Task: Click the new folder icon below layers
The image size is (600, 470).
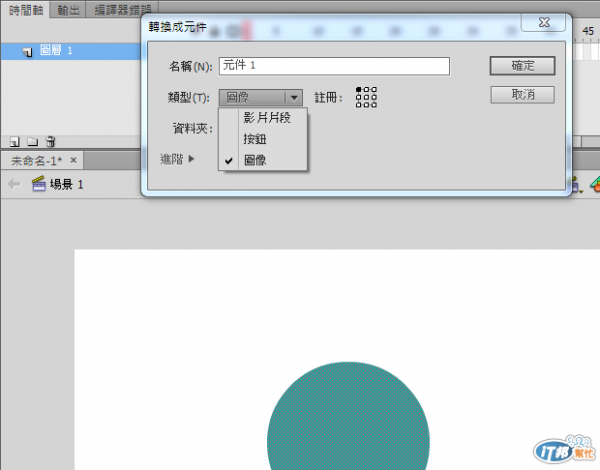Action: (x=33, y=142)
